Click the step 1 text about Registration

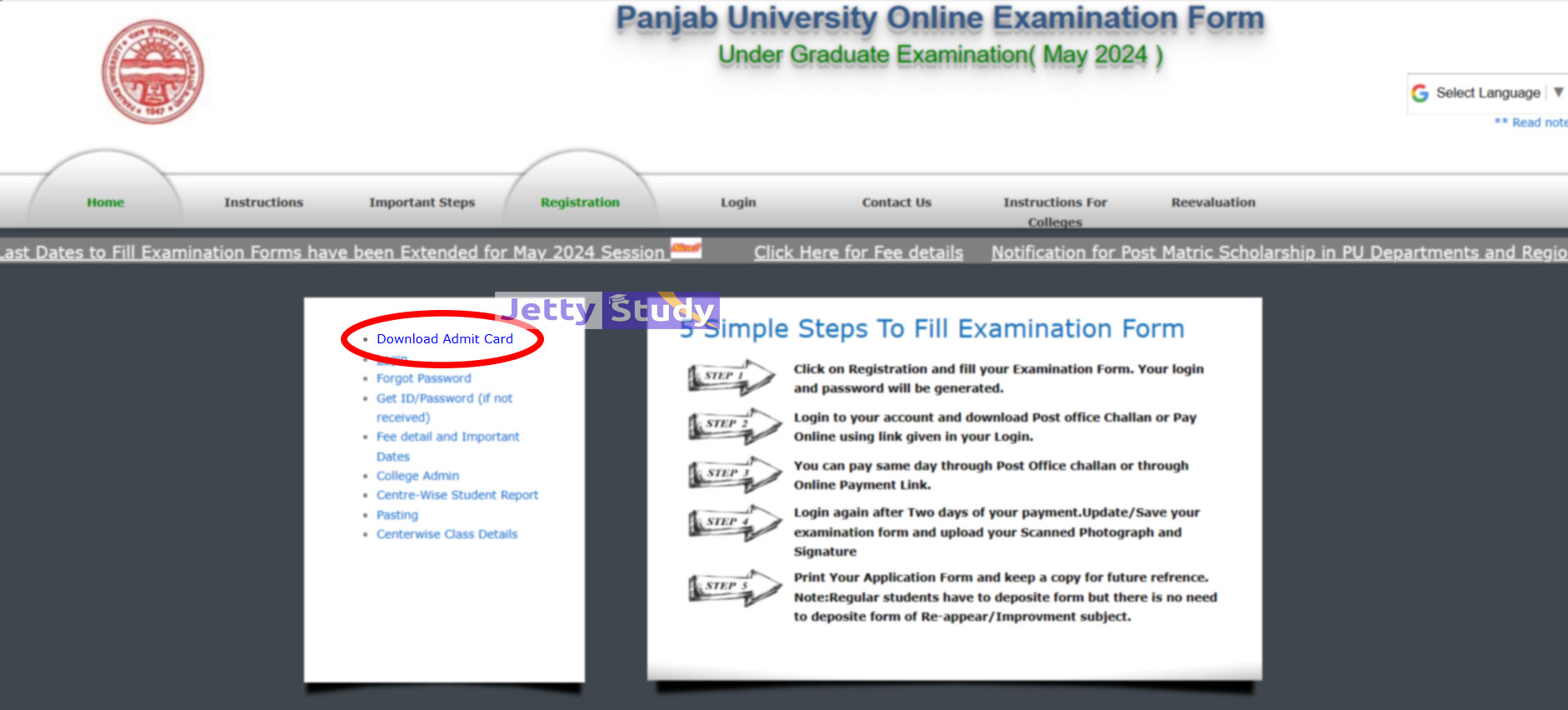(x=998, y=378)
